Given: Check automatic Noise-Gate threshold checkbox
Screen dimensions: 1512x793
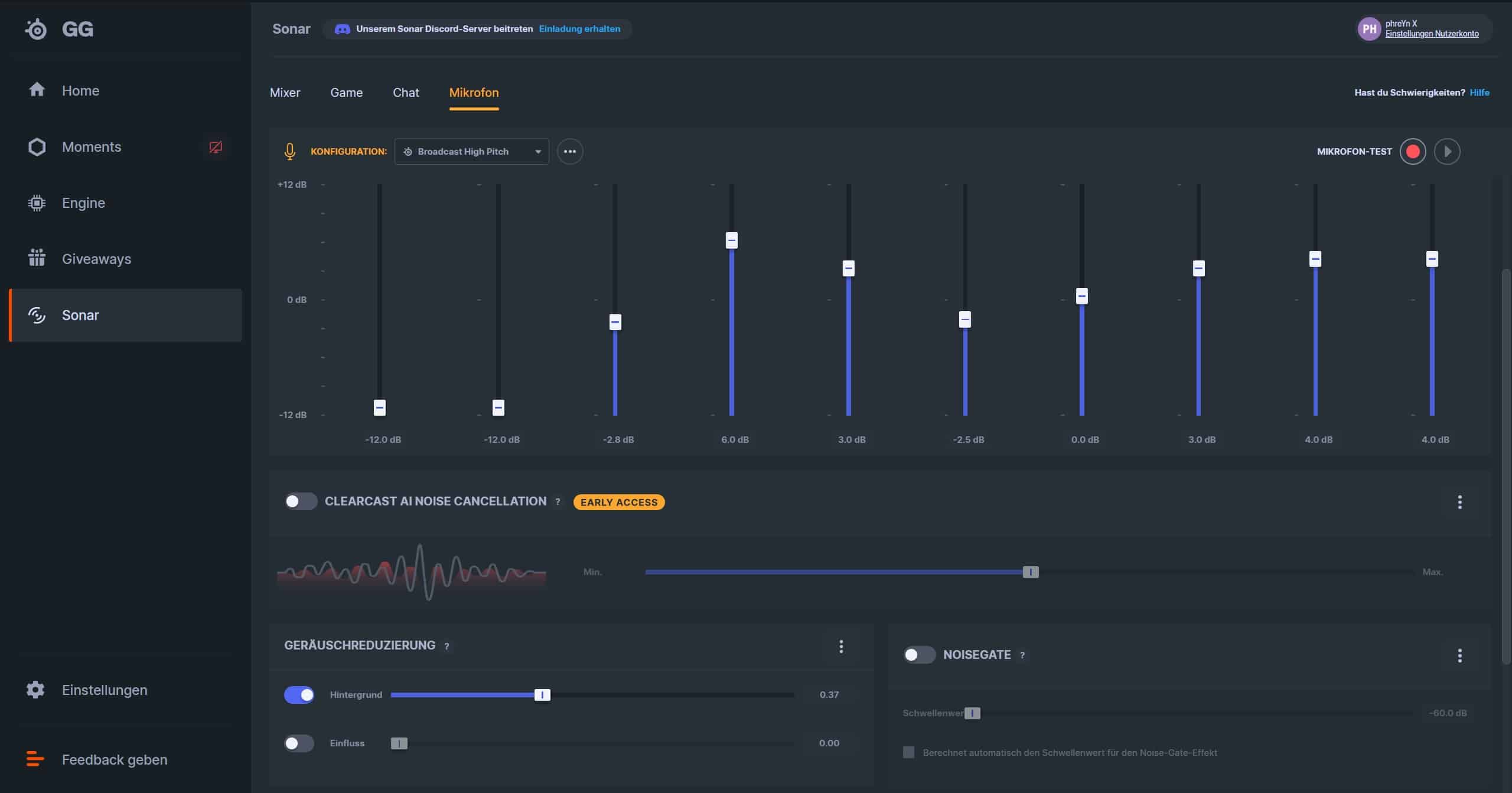Looking at the screenshot, I should click(908, 752).
